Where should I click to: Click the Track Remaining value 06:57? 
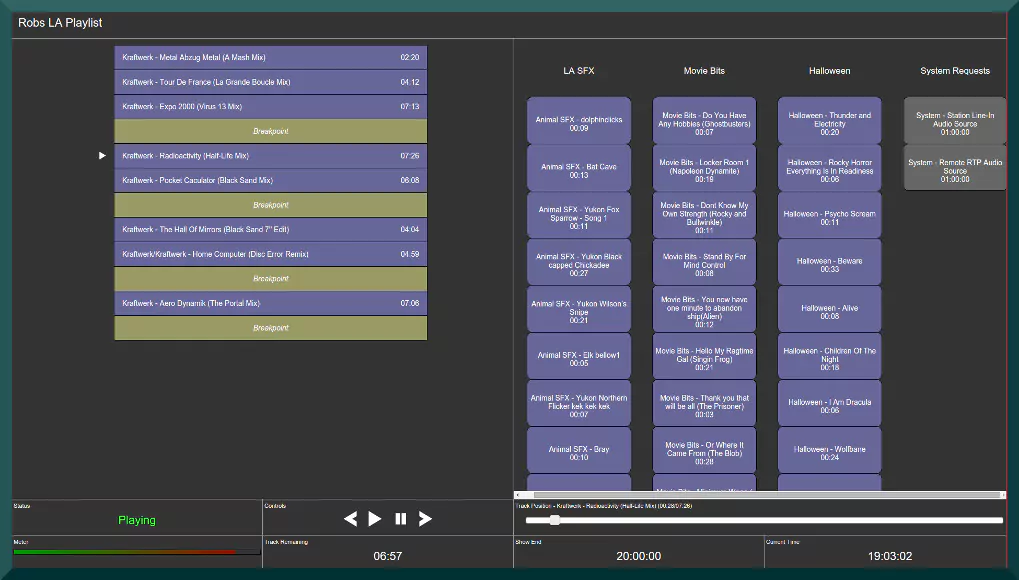[387, 556]
